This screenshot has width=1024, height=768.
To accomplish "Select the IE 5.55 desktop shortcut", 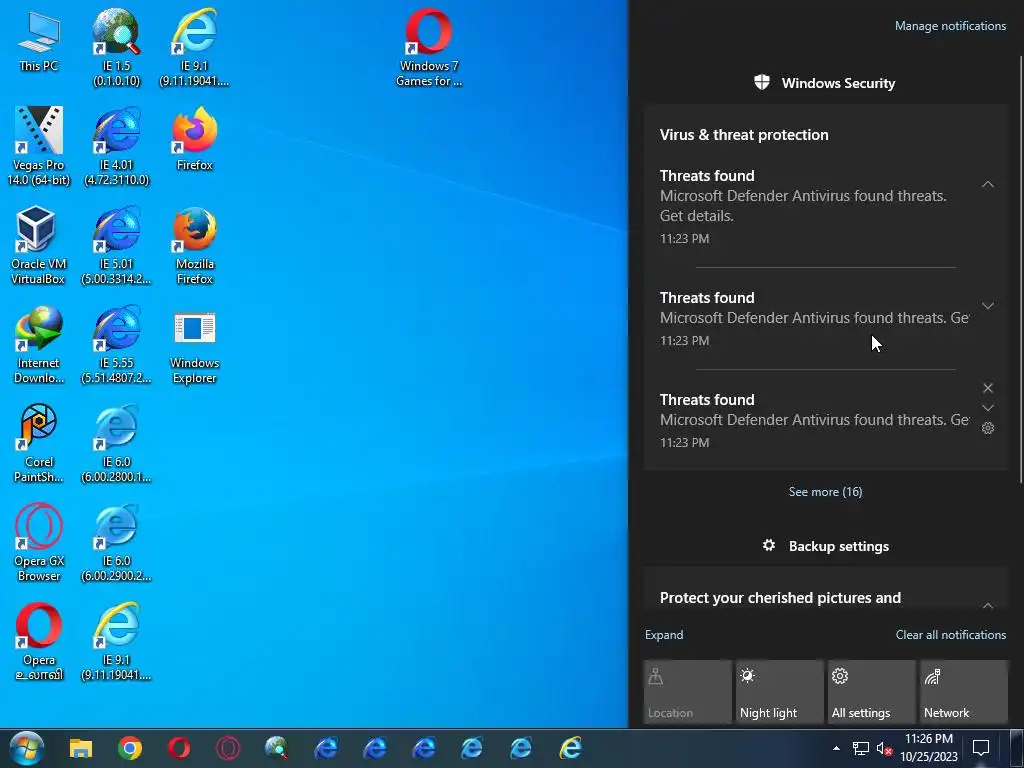I will click(116, 345).
